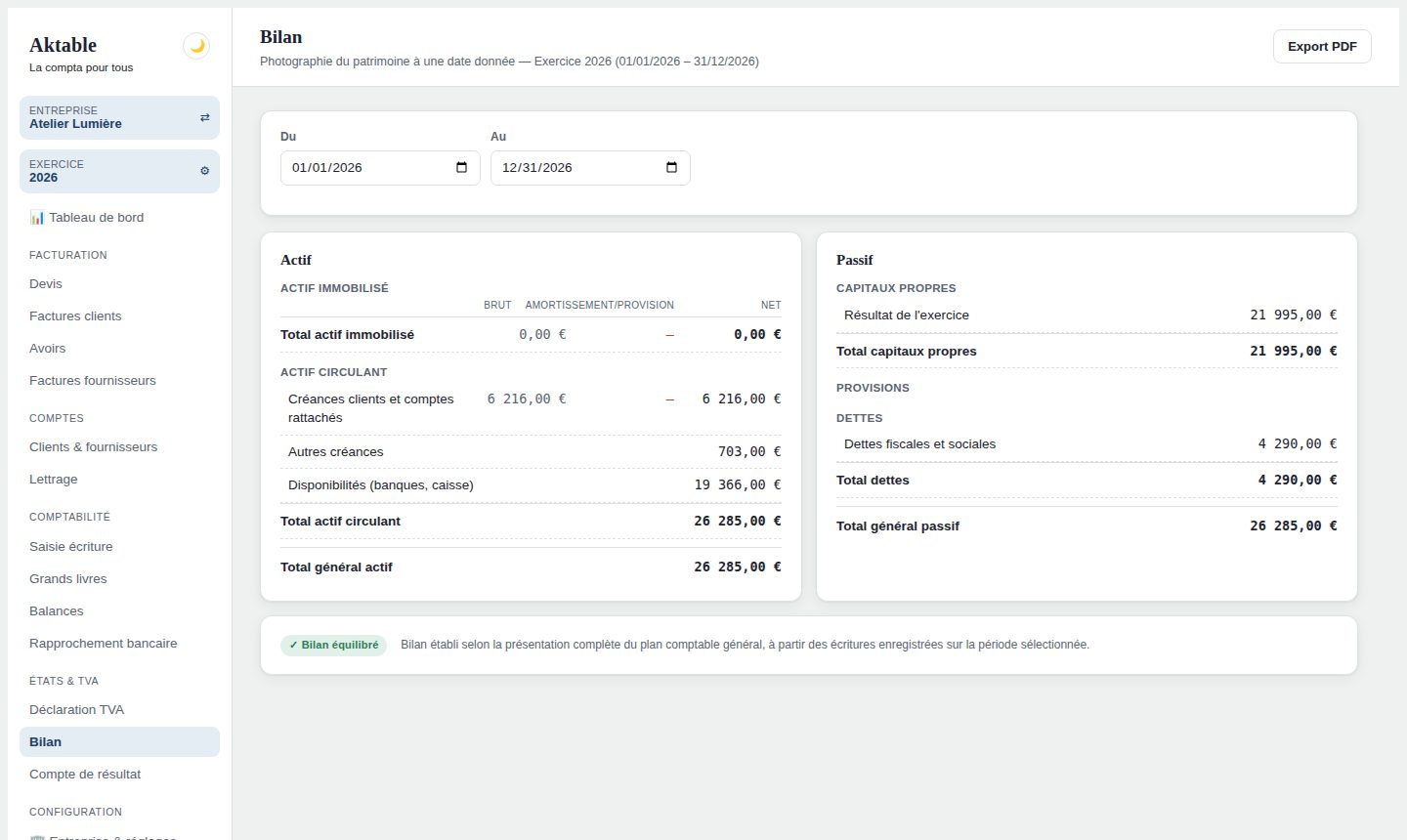This screenshot has width=1407, height=840.
Task: Click the Aktable logo title
Action: 63,45
